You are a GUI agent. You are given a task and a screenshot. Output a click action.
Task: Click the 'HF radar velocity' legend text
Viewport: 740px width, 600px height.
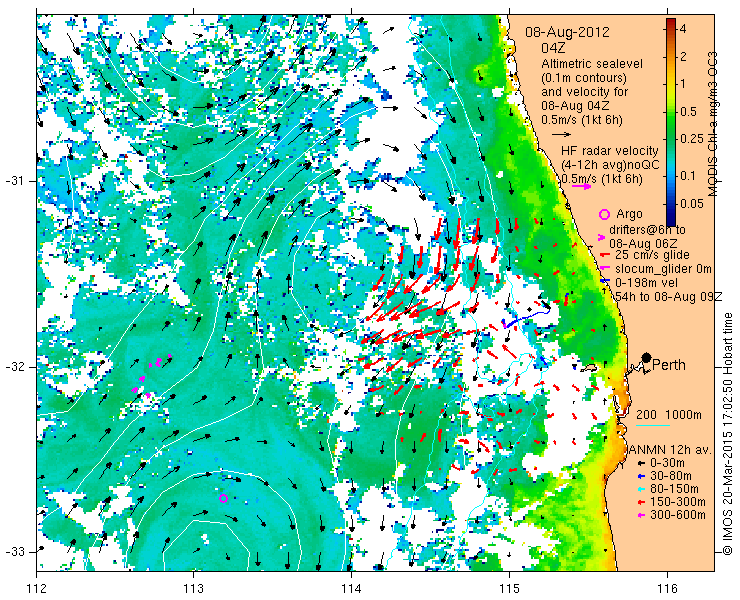610,151
